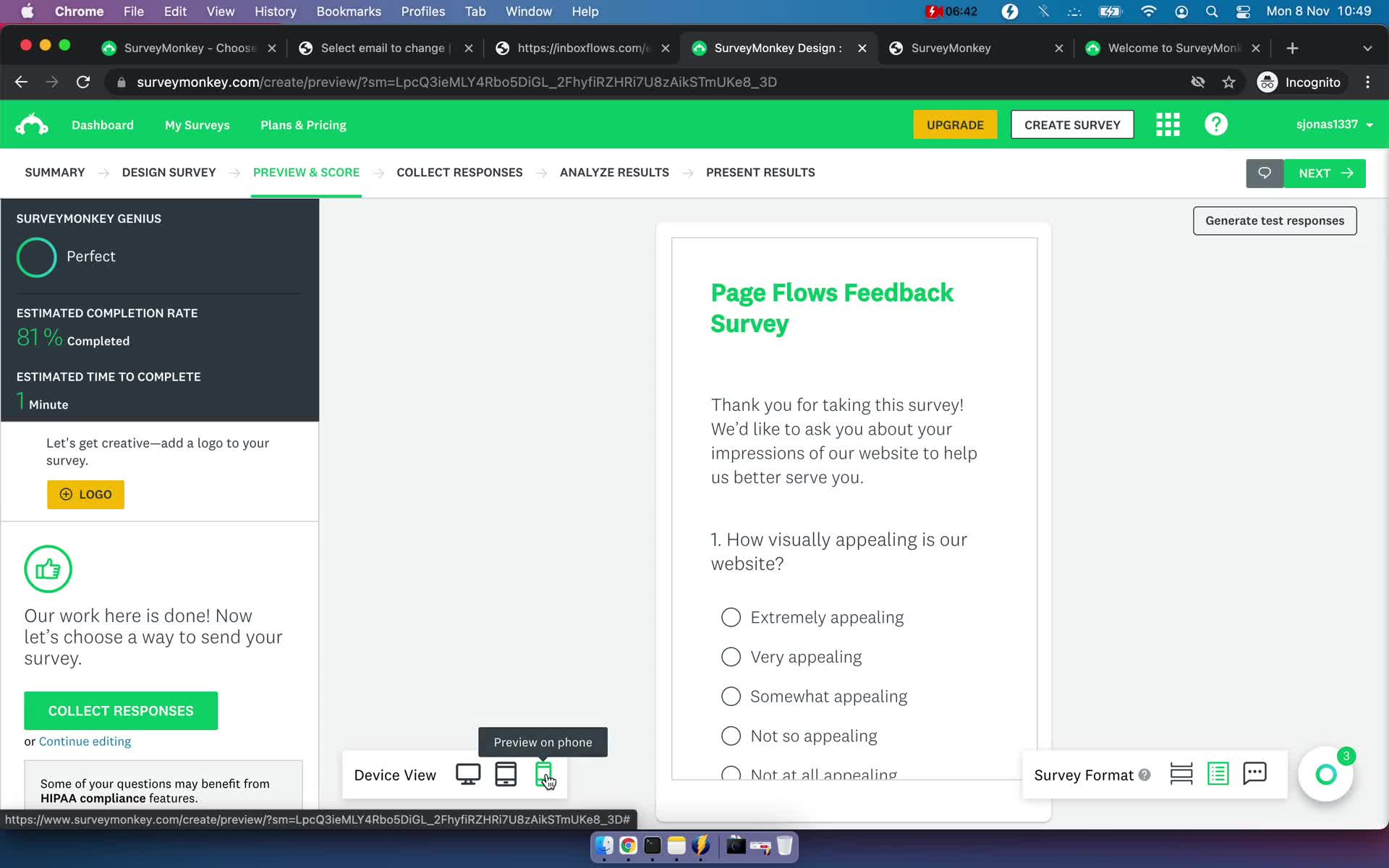This screenshot has height=868, width=1389.
Task: Switch to tablet preview mode
Action: (505, 774)
